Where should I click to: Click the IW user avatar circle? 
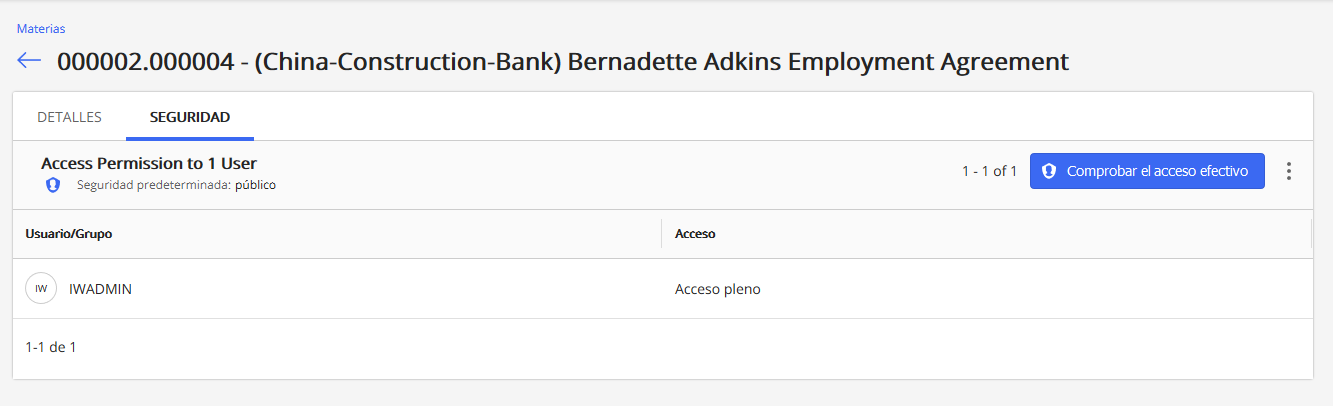pos(41,289)
